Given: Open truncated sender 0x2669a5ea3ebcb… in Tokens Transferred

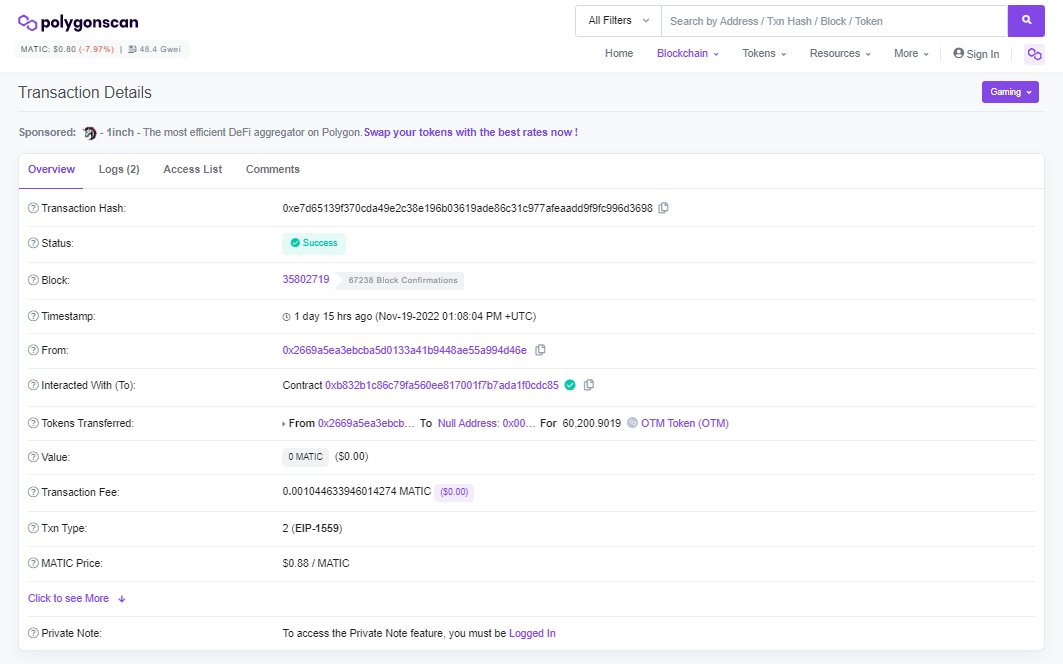Looking at the screenshot, I should click(x=366, y=423).
